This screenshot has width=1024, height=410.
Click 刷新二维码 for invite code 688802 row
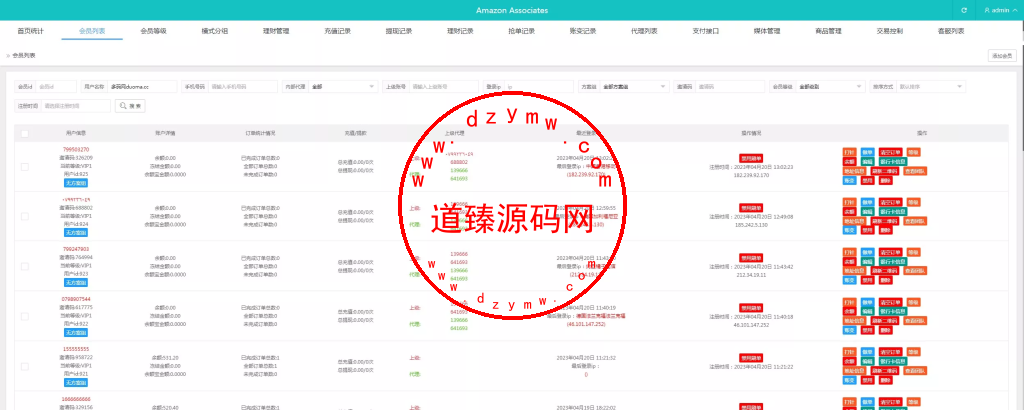[885, 221]
